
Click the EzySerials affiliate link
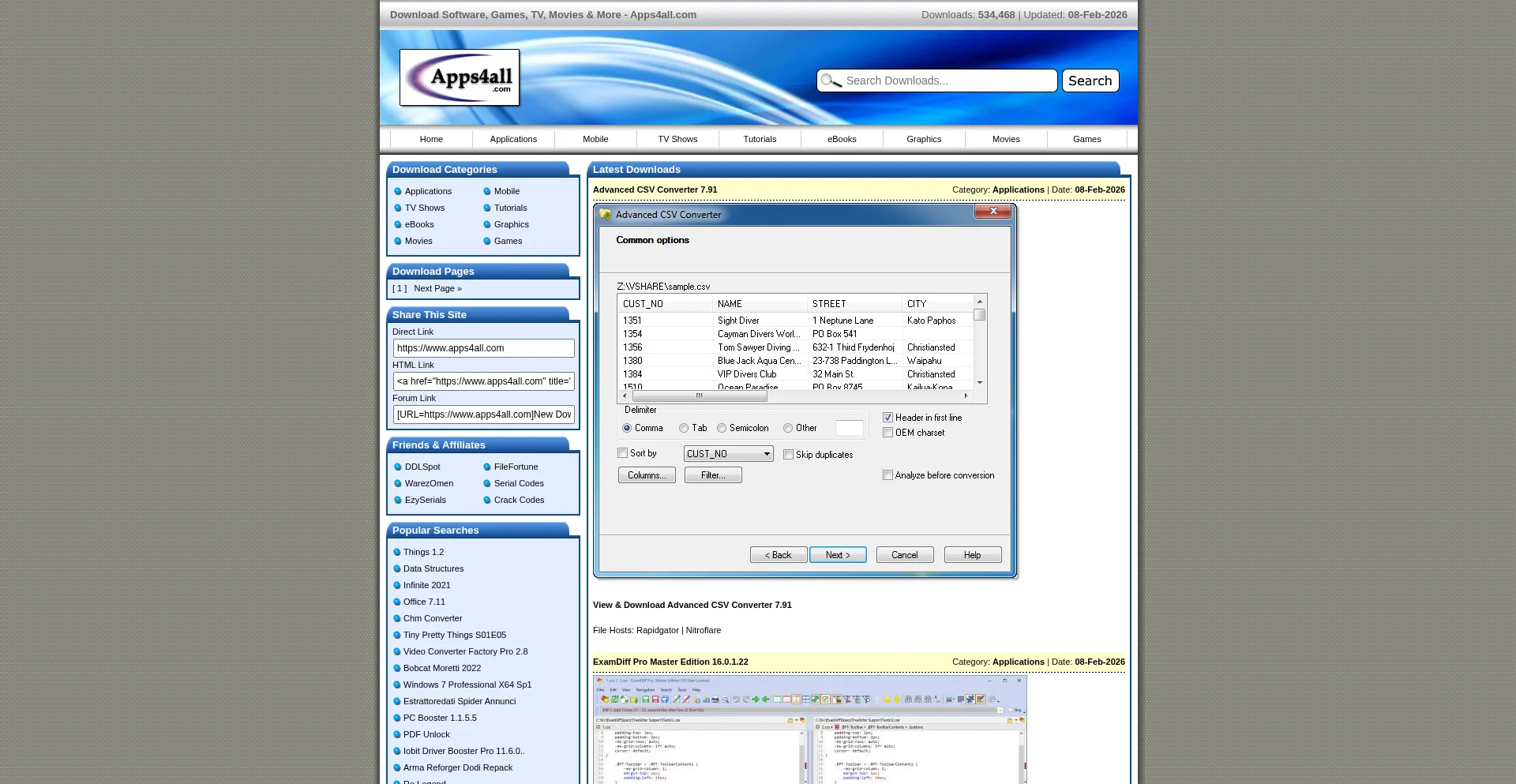pos(426,500)
